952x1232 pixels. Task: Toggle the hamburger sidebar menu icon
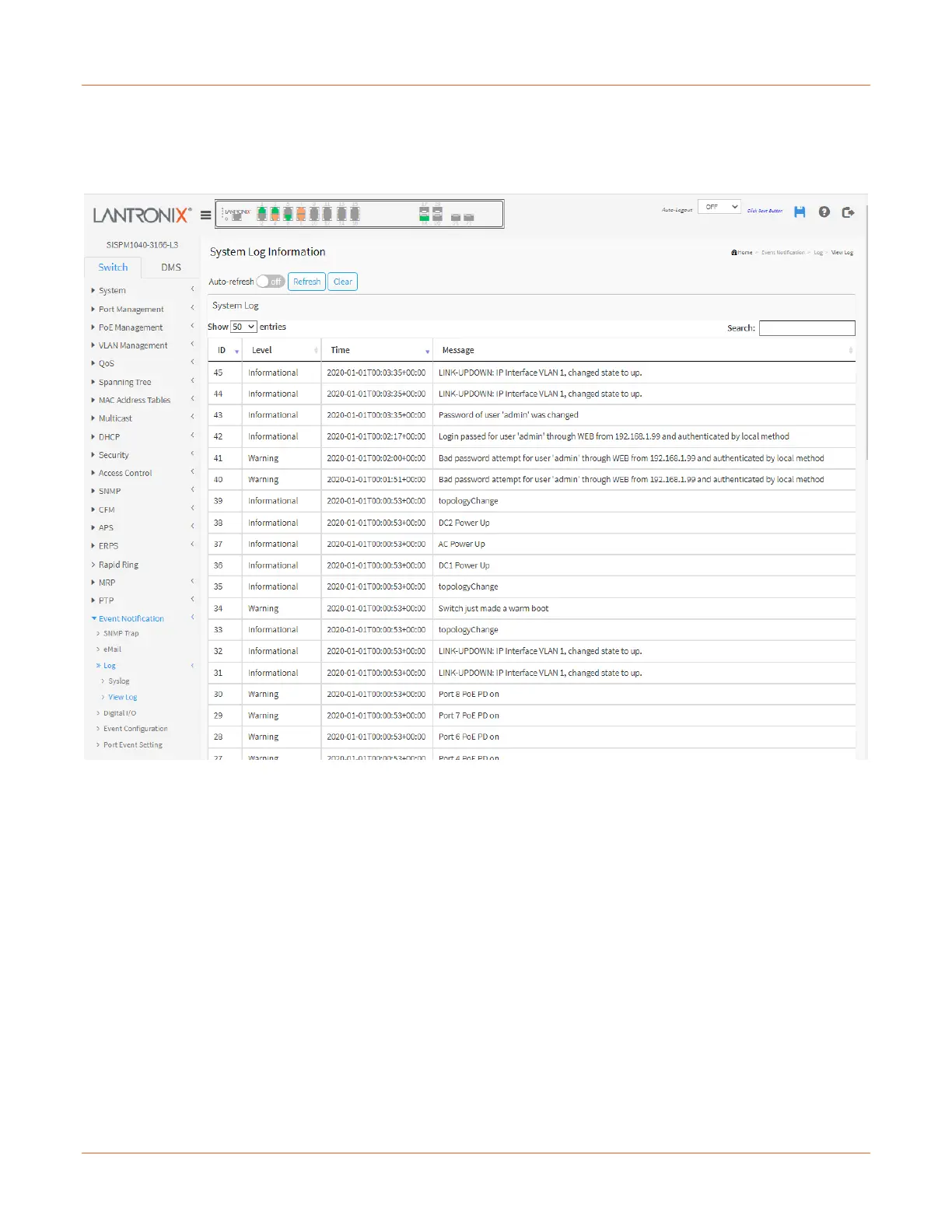206,215
